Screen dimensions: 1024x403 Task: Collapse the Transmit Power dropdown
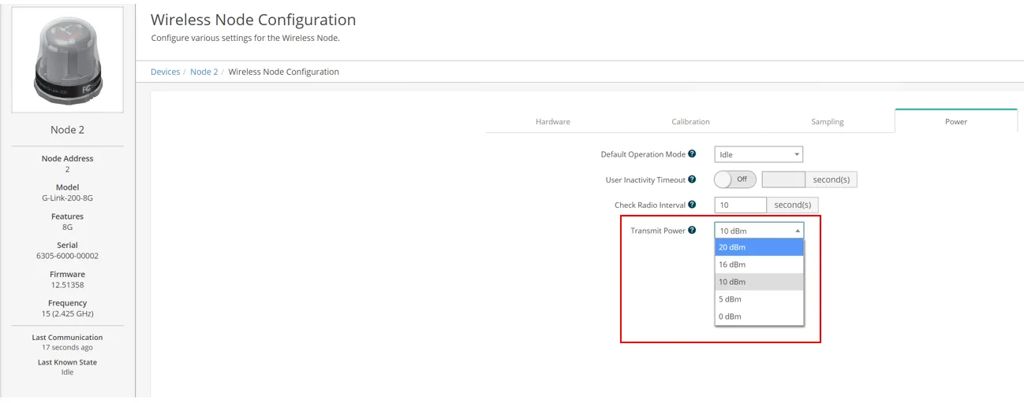click(759, 230)
